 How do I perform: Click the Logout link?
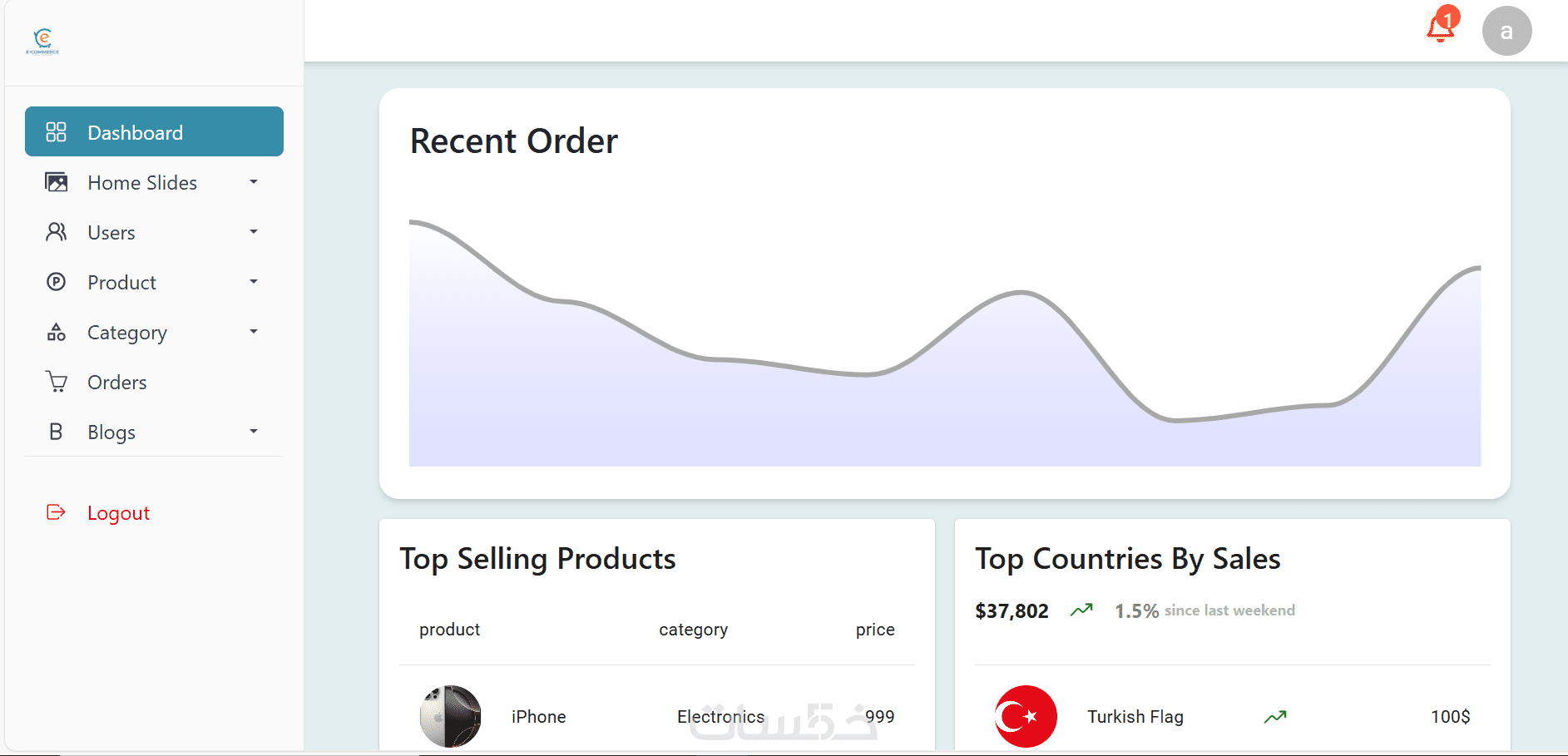[118, 513]
